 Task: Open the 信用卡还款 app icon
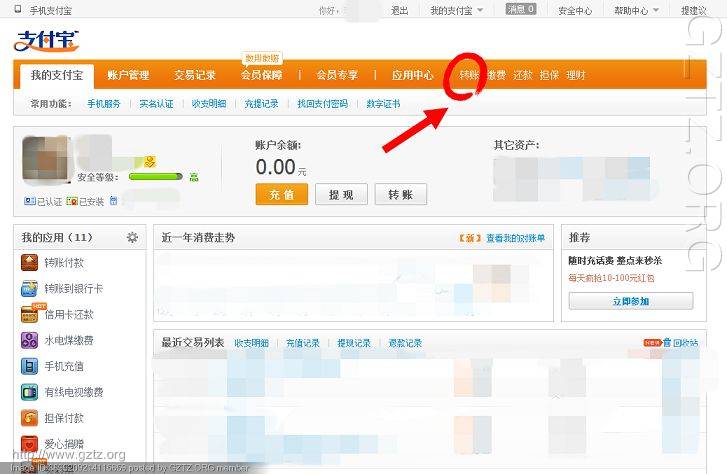tap(30, 314)
